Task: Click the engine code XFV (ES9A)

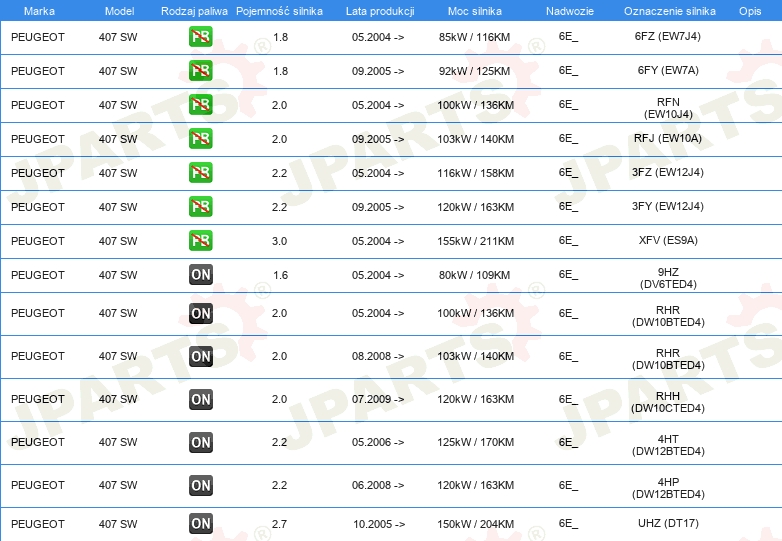Action: tap(668, 240)
